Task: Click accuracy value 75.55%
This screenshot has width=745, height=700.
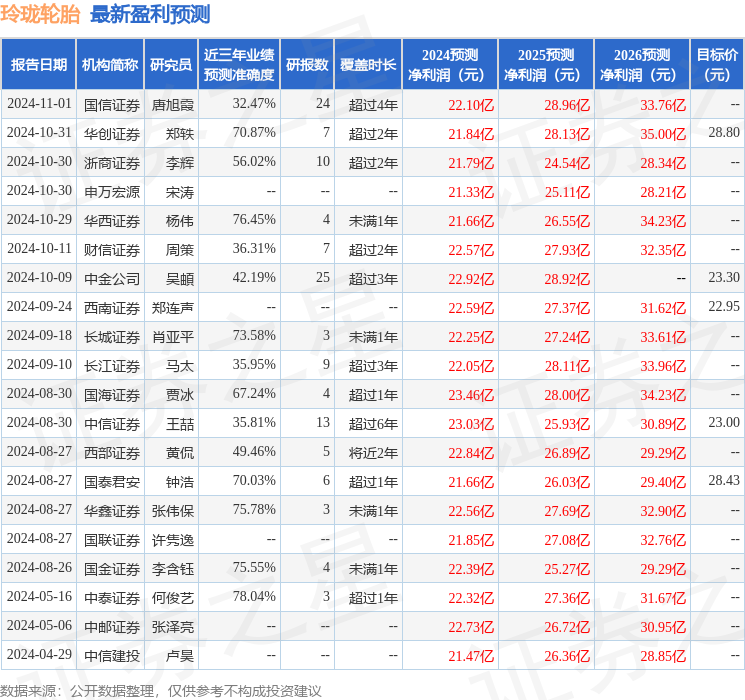Action: 254,567
